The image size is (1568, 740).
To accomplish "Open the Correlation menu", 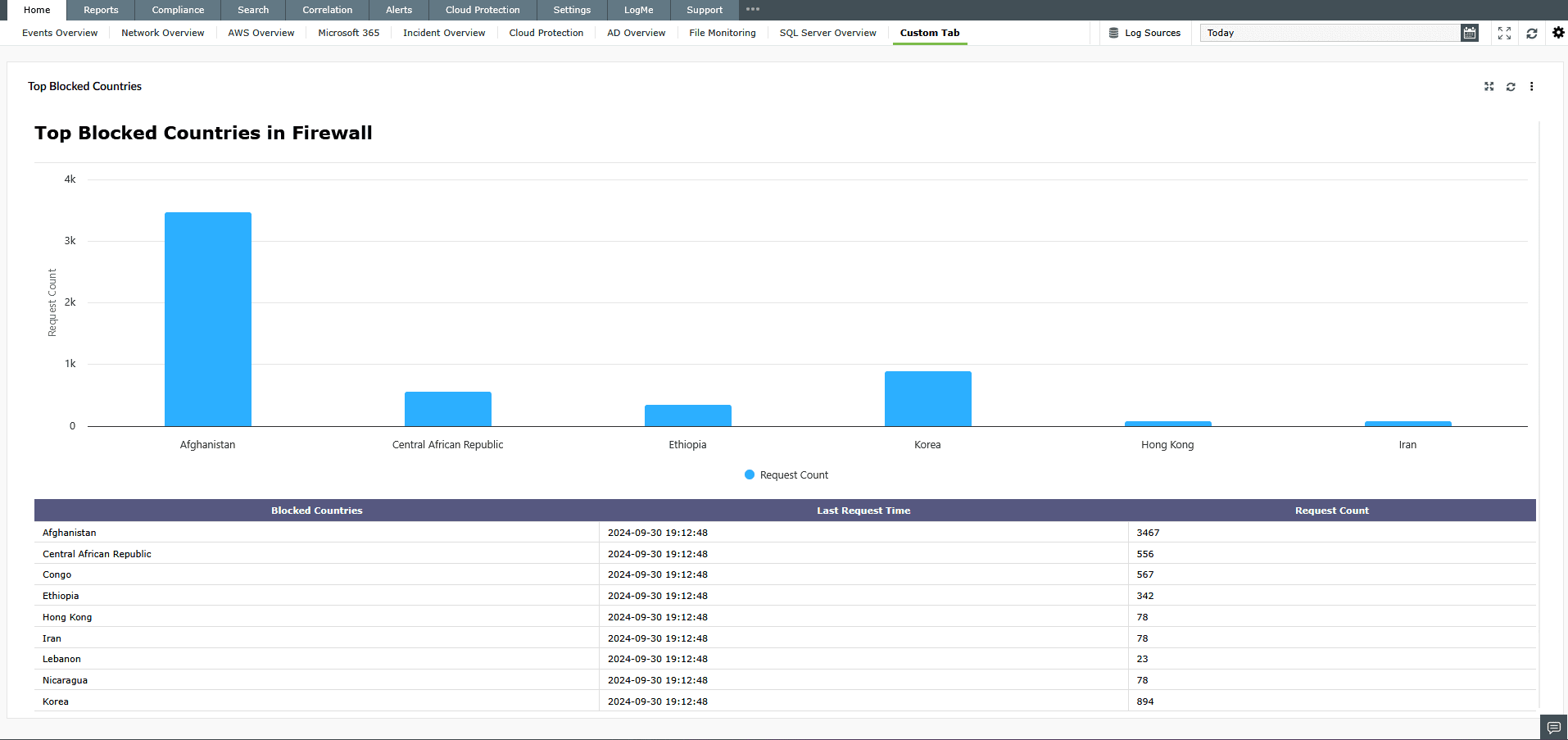I will pos(327,10).
